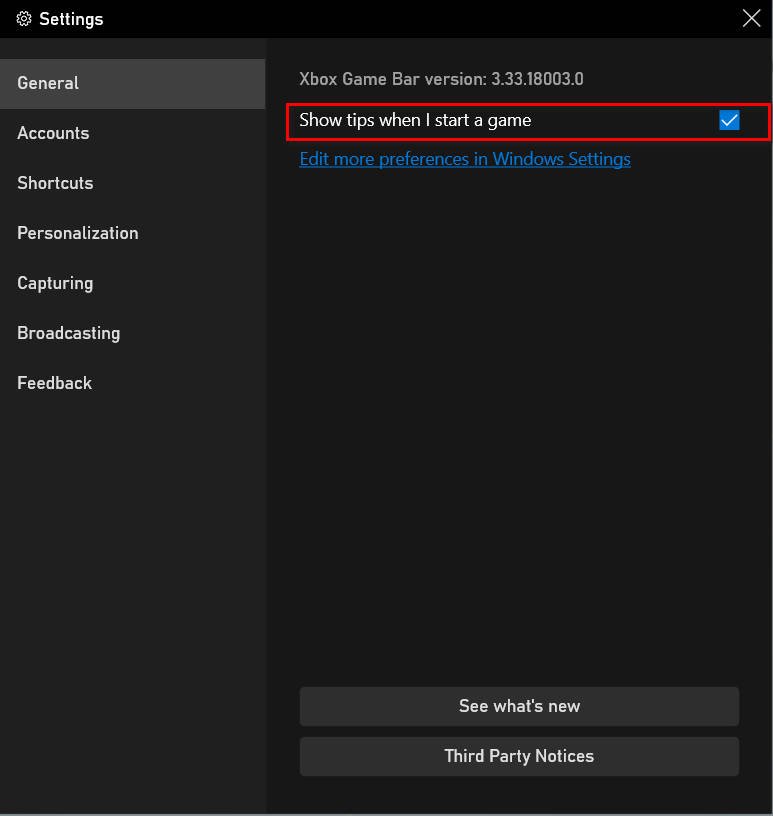Click the Settings gear icon in title
Screen dimensions: 773x816
pyautogui.click(x=24, y=19)
